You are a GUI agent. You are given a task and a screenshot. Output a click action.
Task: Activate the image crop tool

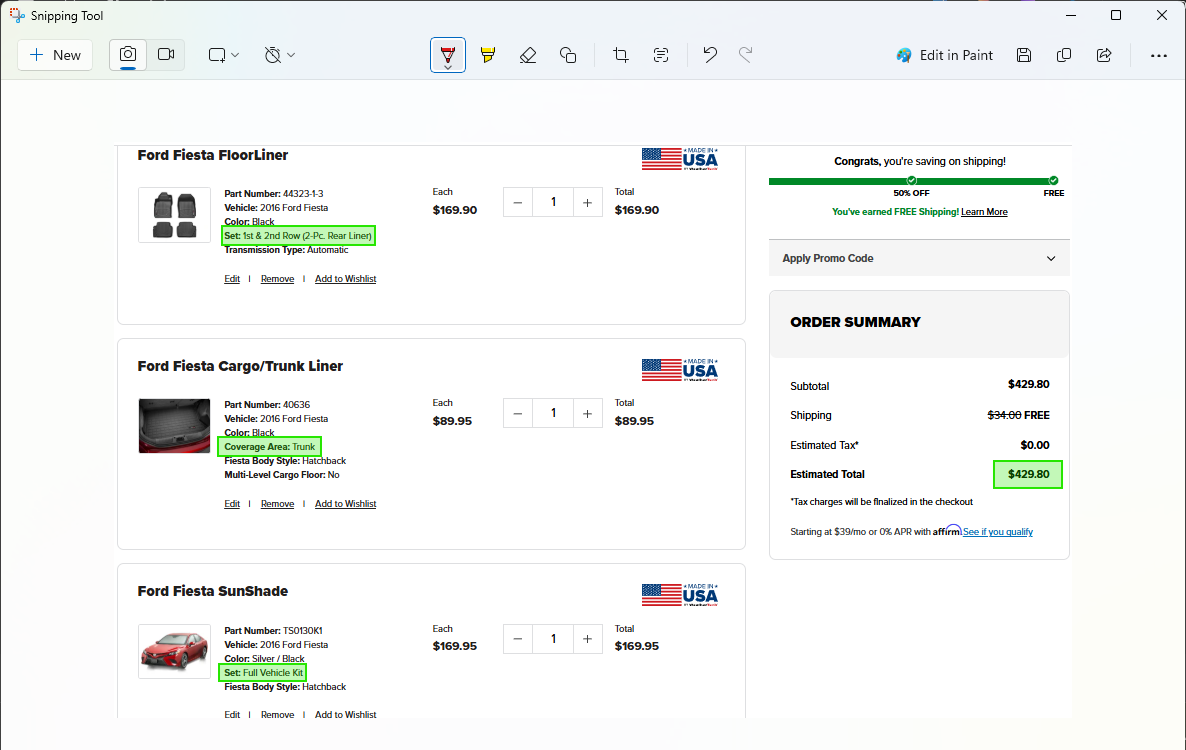click(x=621, y=55)
